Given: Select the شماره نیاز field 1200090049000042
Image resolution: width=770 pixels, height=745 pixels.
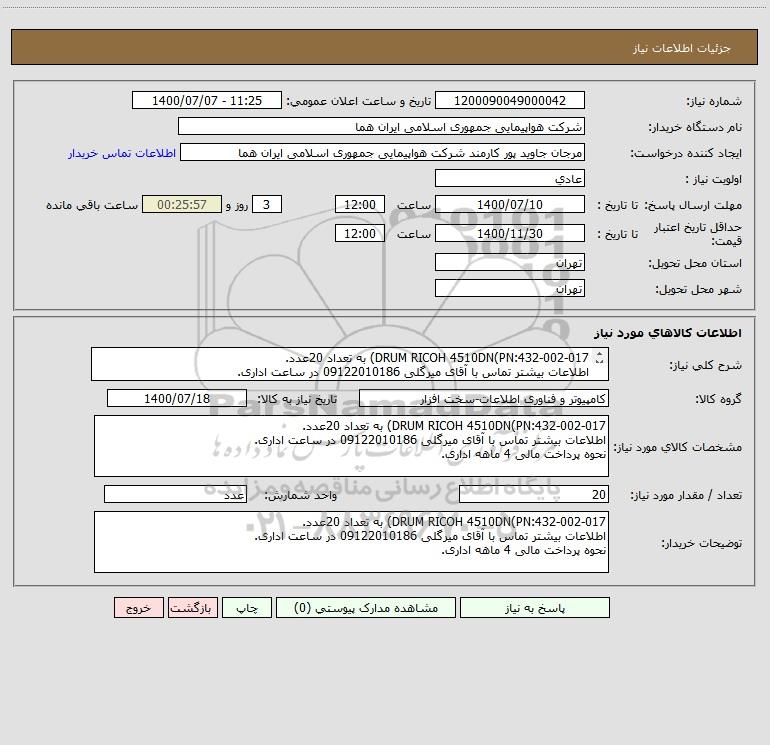Looking at the screenshot, I should 510,100.
